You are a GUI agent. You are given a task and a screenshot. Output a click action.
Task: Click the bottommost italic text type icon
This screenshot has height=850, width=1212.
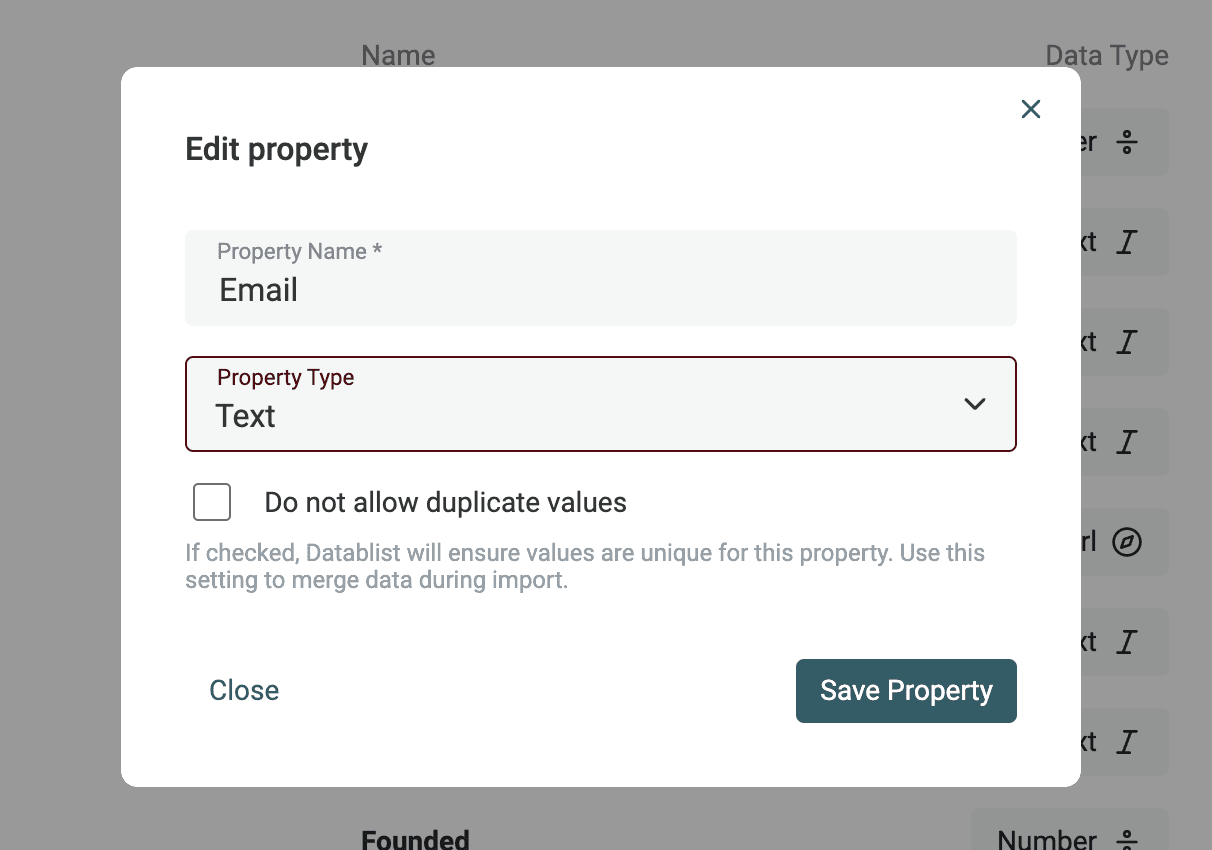click(x=1127, y=742)
